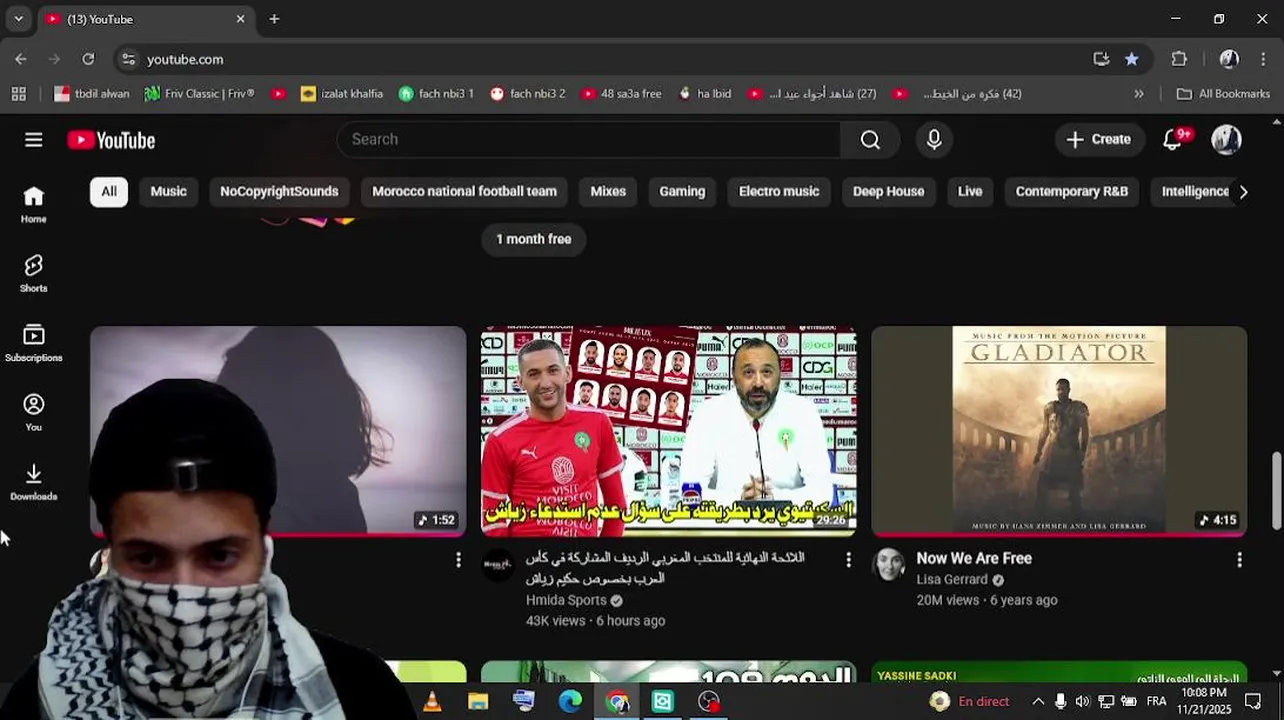
Task: Open the Chrome apps grid in bookmarks bar
Action: pyautogui.click(x=18, y=94)
